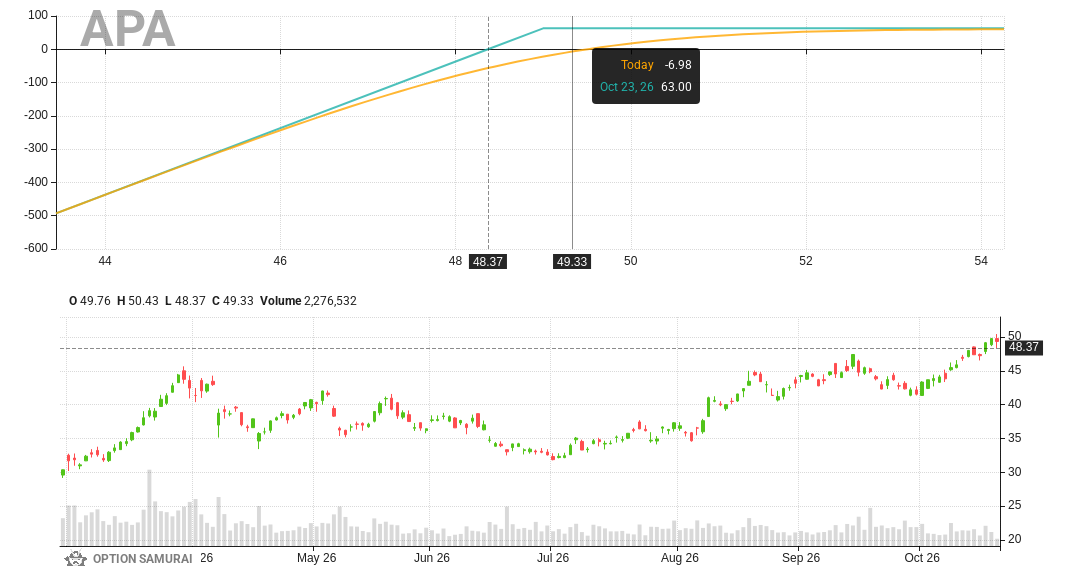Click the 'Oct 26' date axis label

click(x=922, y=558)
